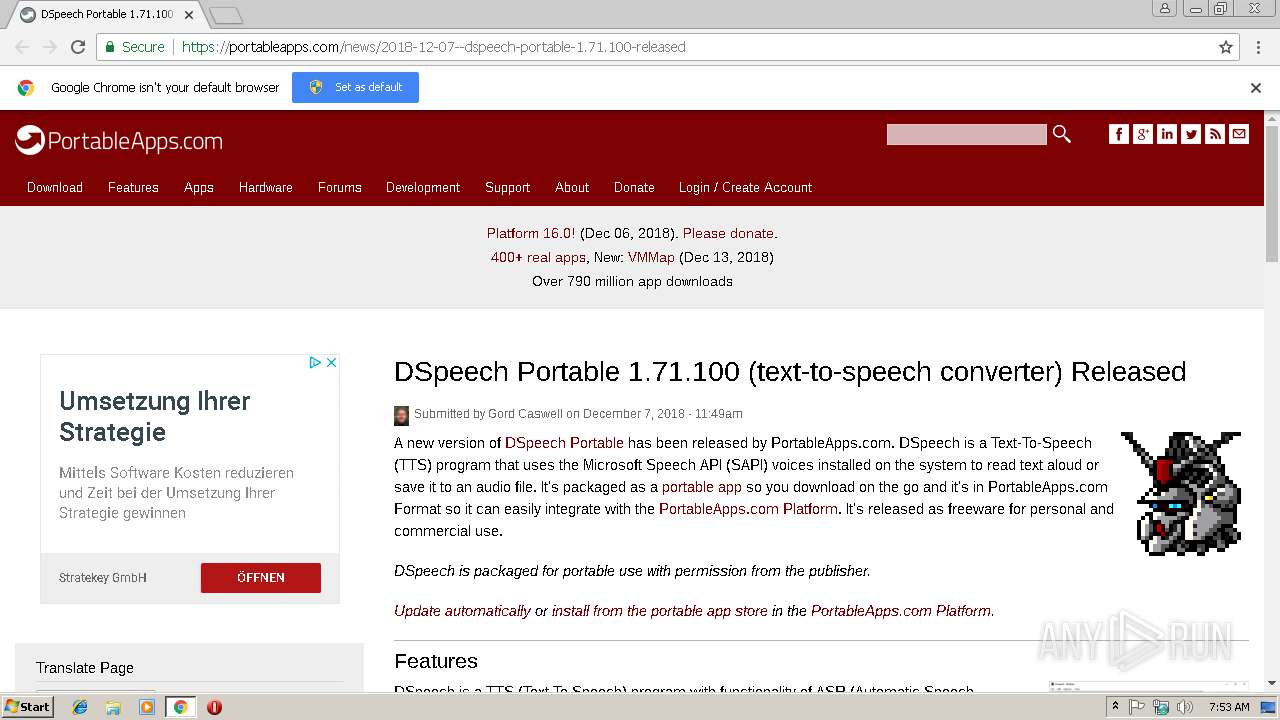The height and width of the screenshot is (720, 1280).
Task: Reload the page with refresh icon
Action: 78,47
